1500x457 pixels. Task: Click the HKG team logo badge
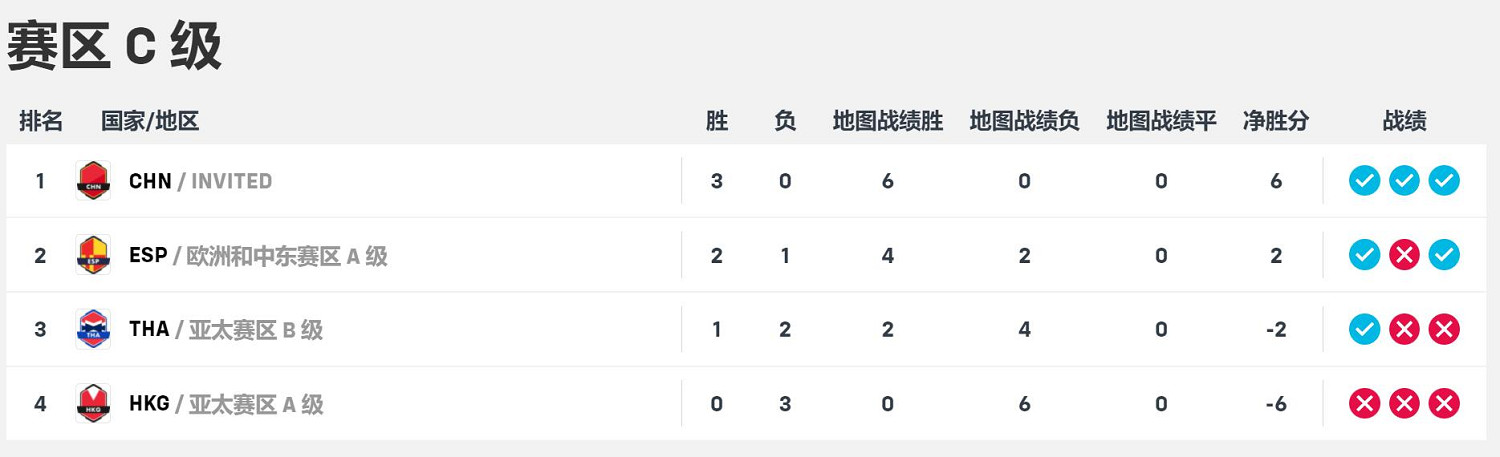tap(93, 404)
